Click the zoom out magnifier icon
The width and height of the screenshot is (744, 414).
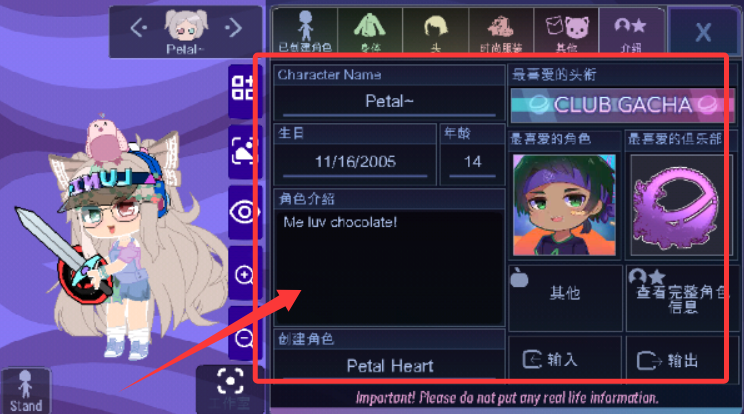click(244, 336)
